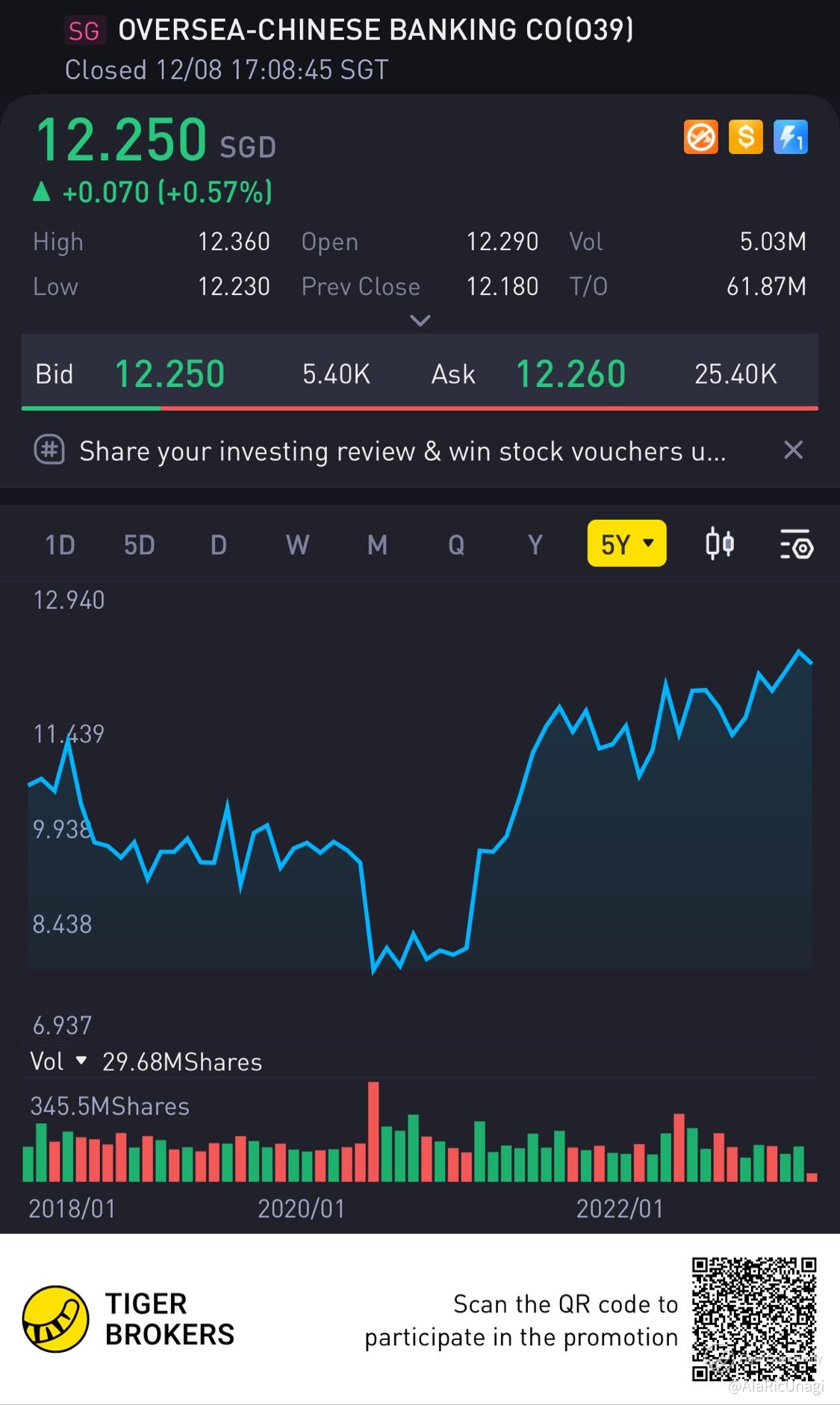
Task: Tap the orange no-shorting badge icon
Action: pos(700,137)
